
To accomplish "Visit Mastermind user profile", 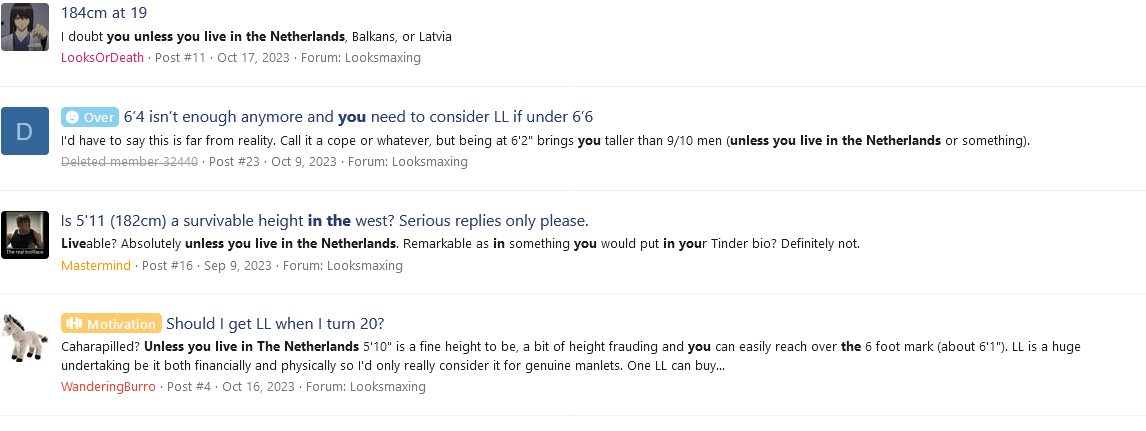I will [x=96, y=265].
